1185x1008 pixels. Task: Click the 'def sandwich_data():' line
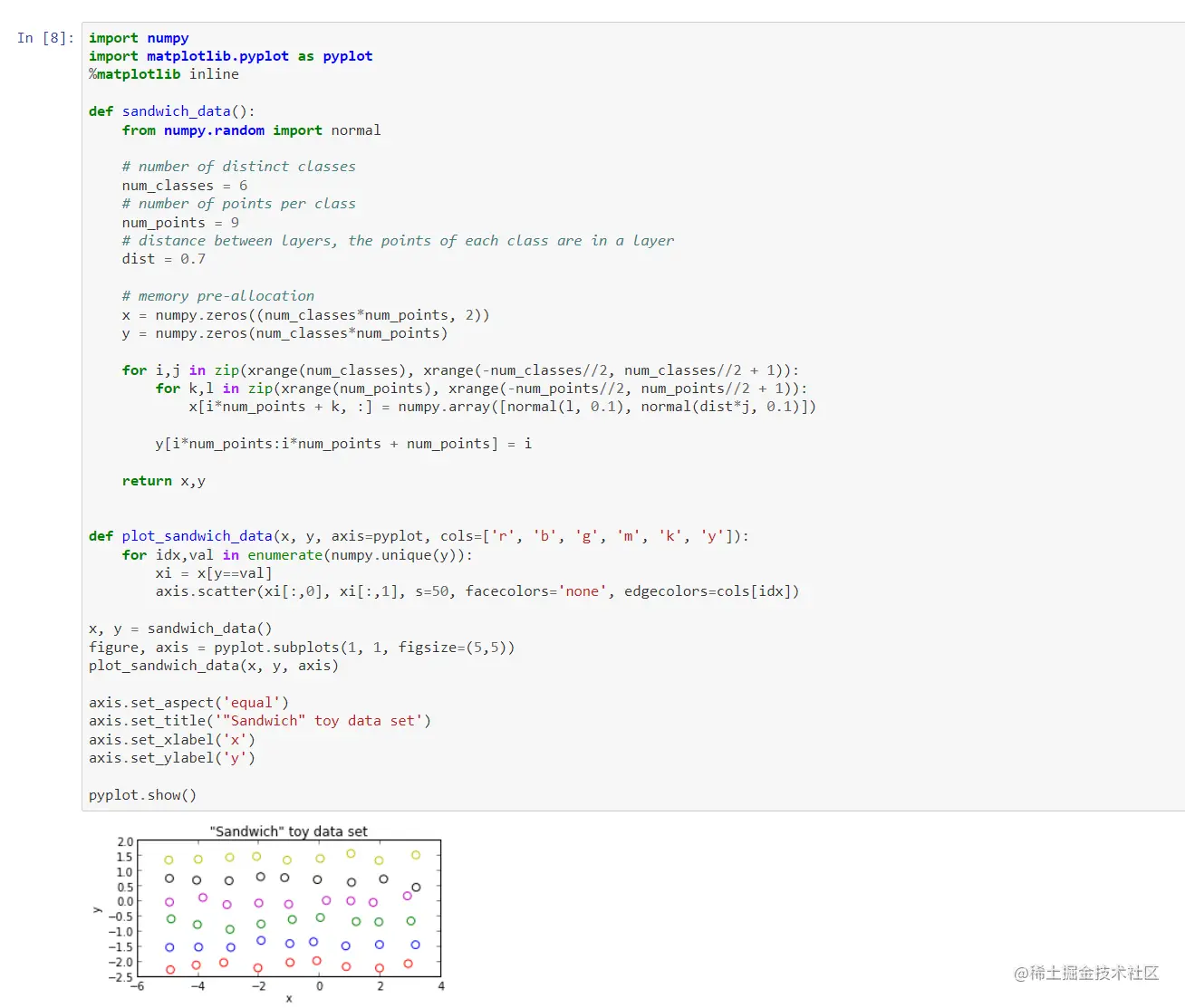coord(172,111)
